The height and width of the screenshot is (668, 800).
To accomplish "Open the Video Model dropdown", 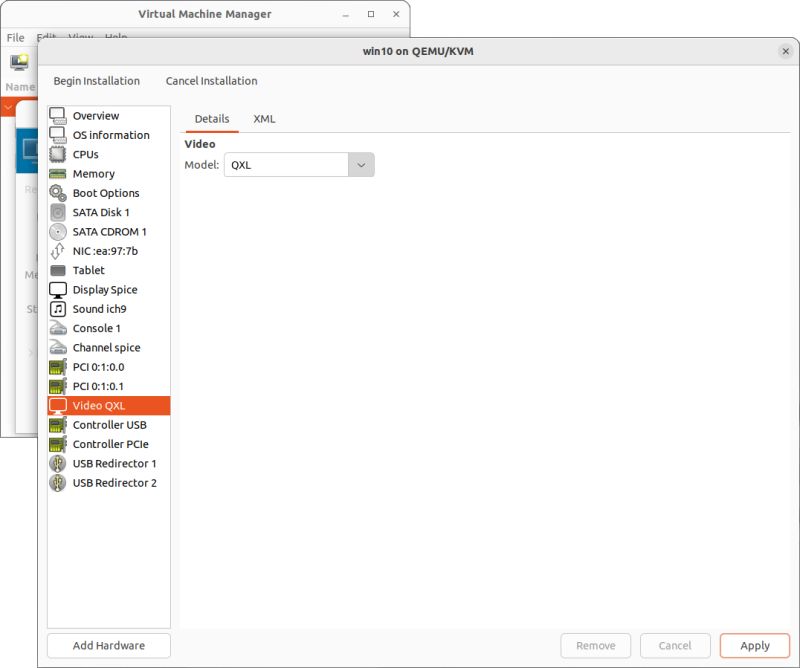I will point(361,164).
